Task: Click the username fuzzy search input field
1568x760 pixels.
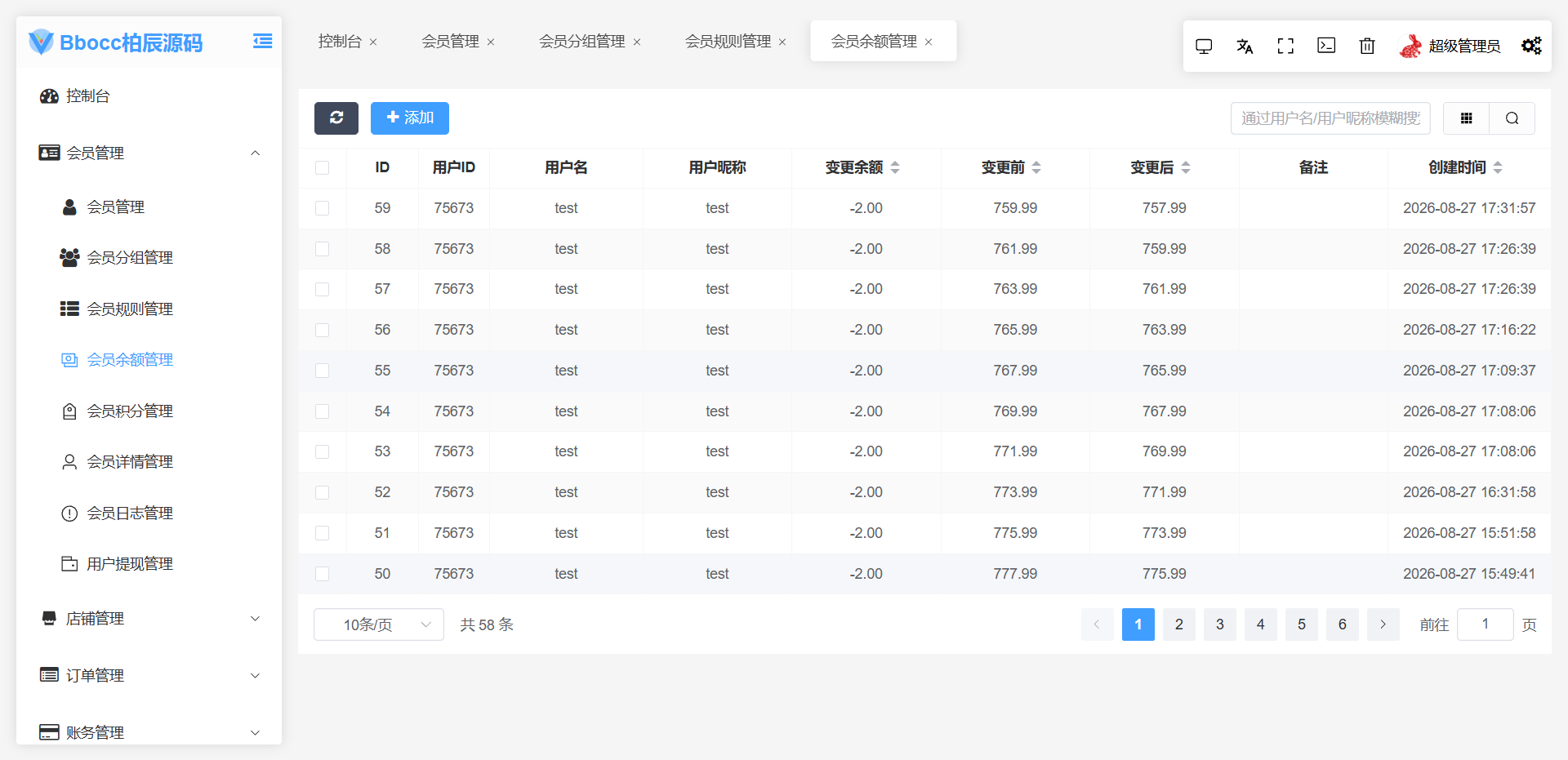Action: click(1330, 118)
